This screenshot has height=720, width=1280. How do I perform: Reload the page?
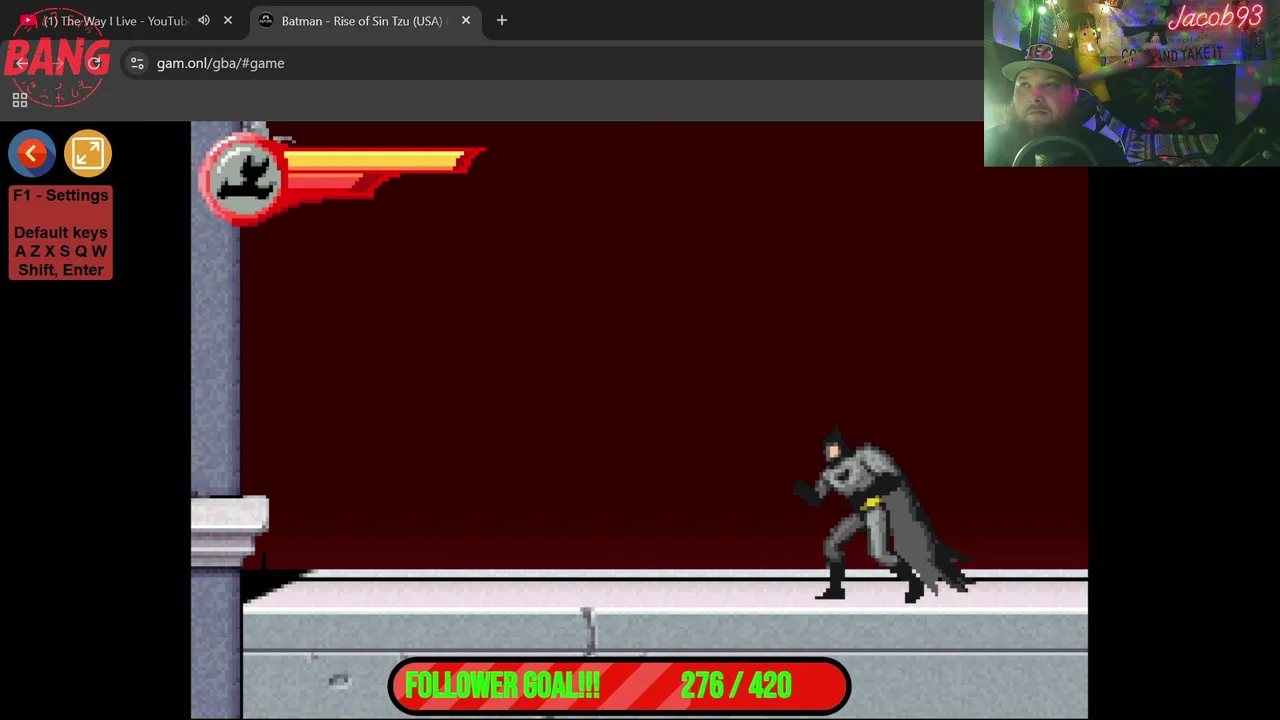tap(95, 63)
